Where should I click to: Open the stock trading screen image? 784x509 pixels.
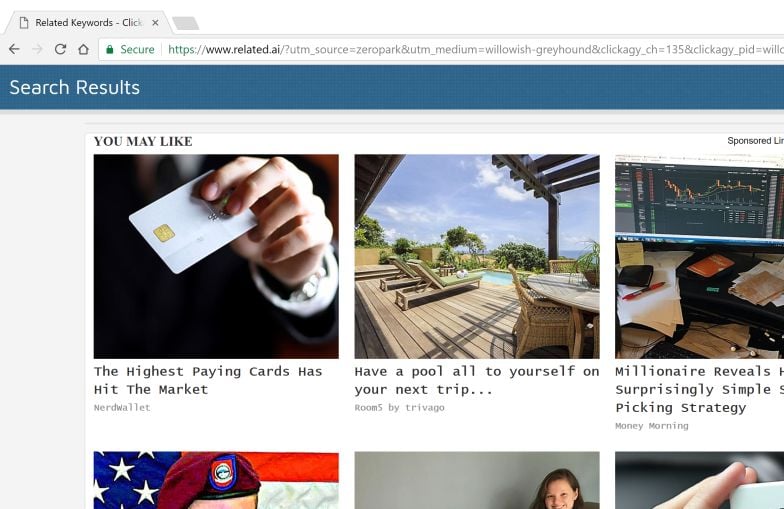coord(700,256)
